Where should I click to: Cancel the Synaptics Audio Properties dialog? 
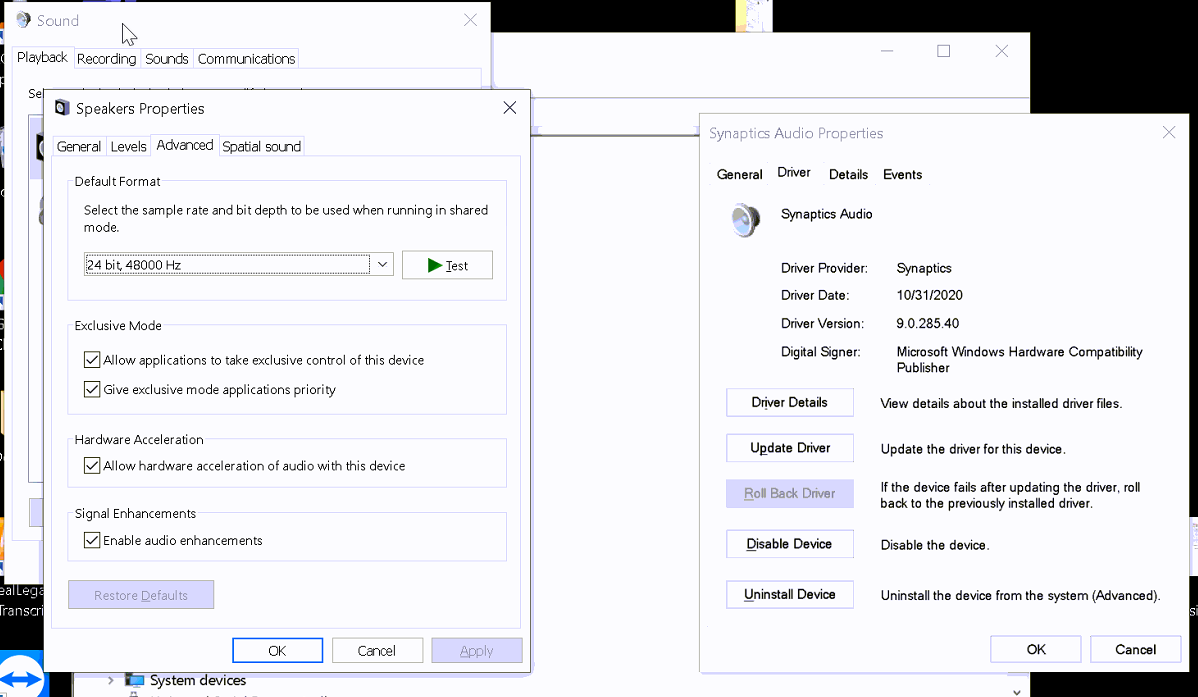pyautogui.click(x=1135, y=649)
